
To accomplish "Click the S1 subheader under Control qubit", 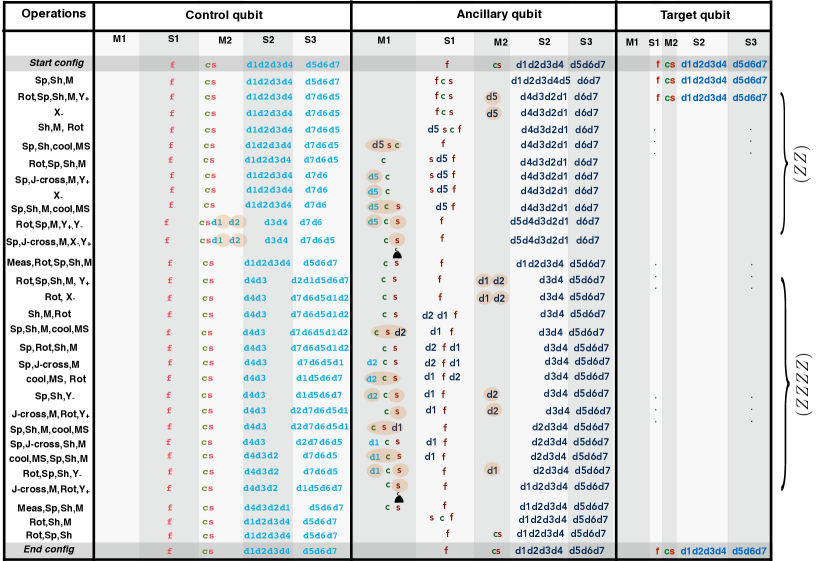I will pos(173,38).
